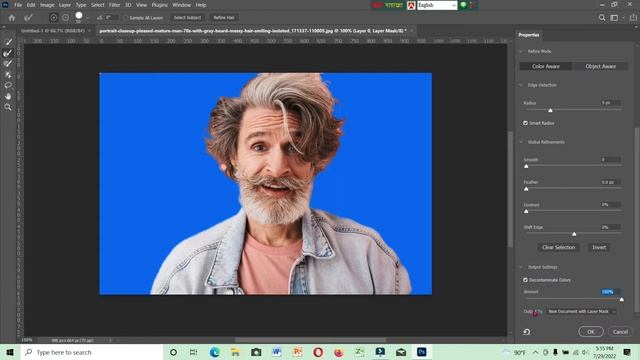Click the Feather slider handle
Image resolution: width=640 pixels, height=360 pixels.
(x=526, y=189)
